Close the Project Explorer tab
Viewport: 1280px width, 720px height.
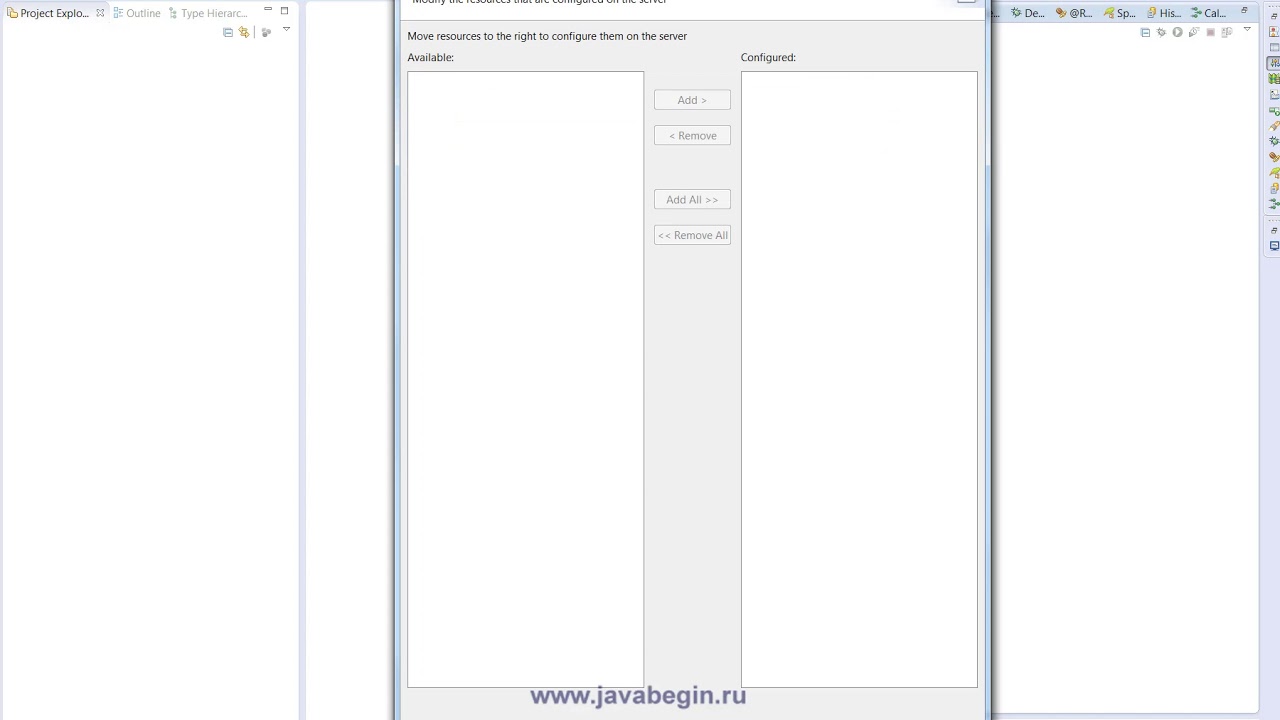coord(100,13)
